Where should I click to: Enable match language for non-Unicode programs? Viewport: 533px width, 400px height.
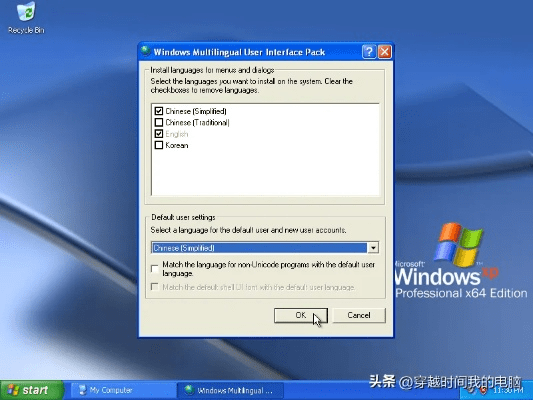[155, 269]
